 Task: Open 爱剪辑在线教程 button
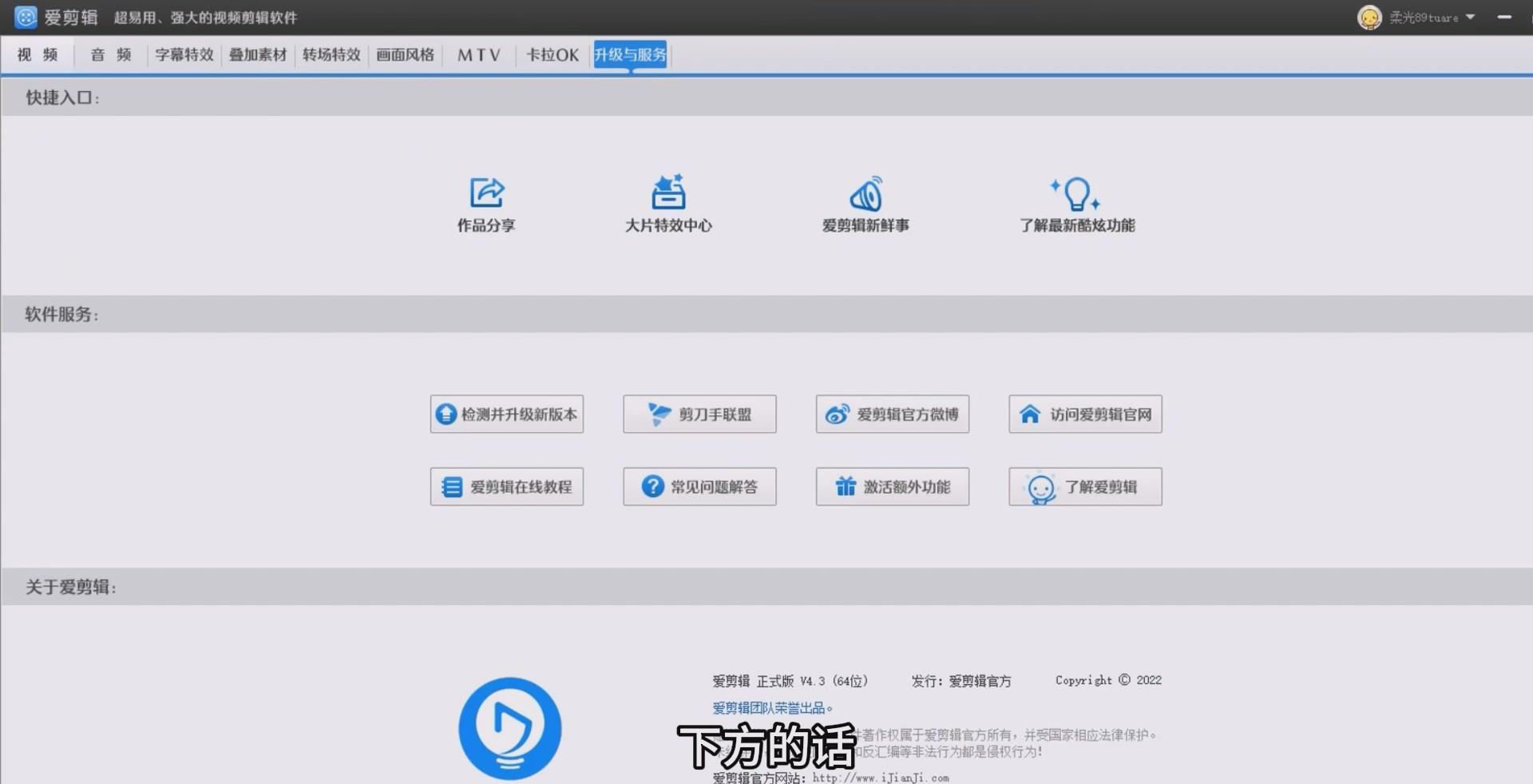pos(507,487)
